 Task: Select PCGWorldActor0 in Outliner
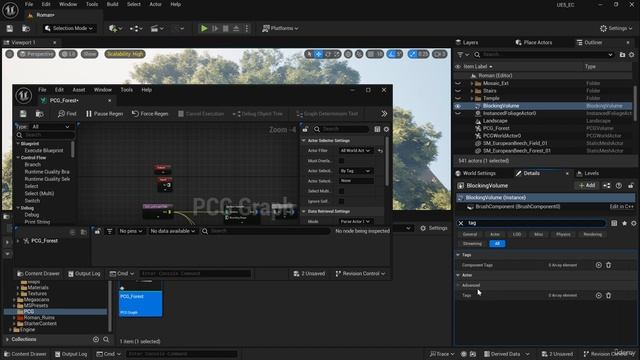pos(502,136)
